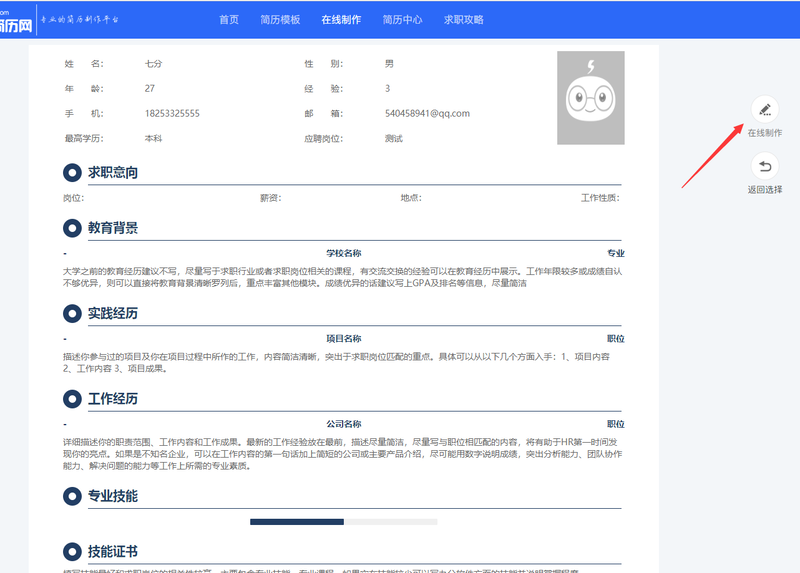Image resolution: width=800 pixels, height=573 pixels.
Task: Click the 地点 field label
Action: point(411,198)
